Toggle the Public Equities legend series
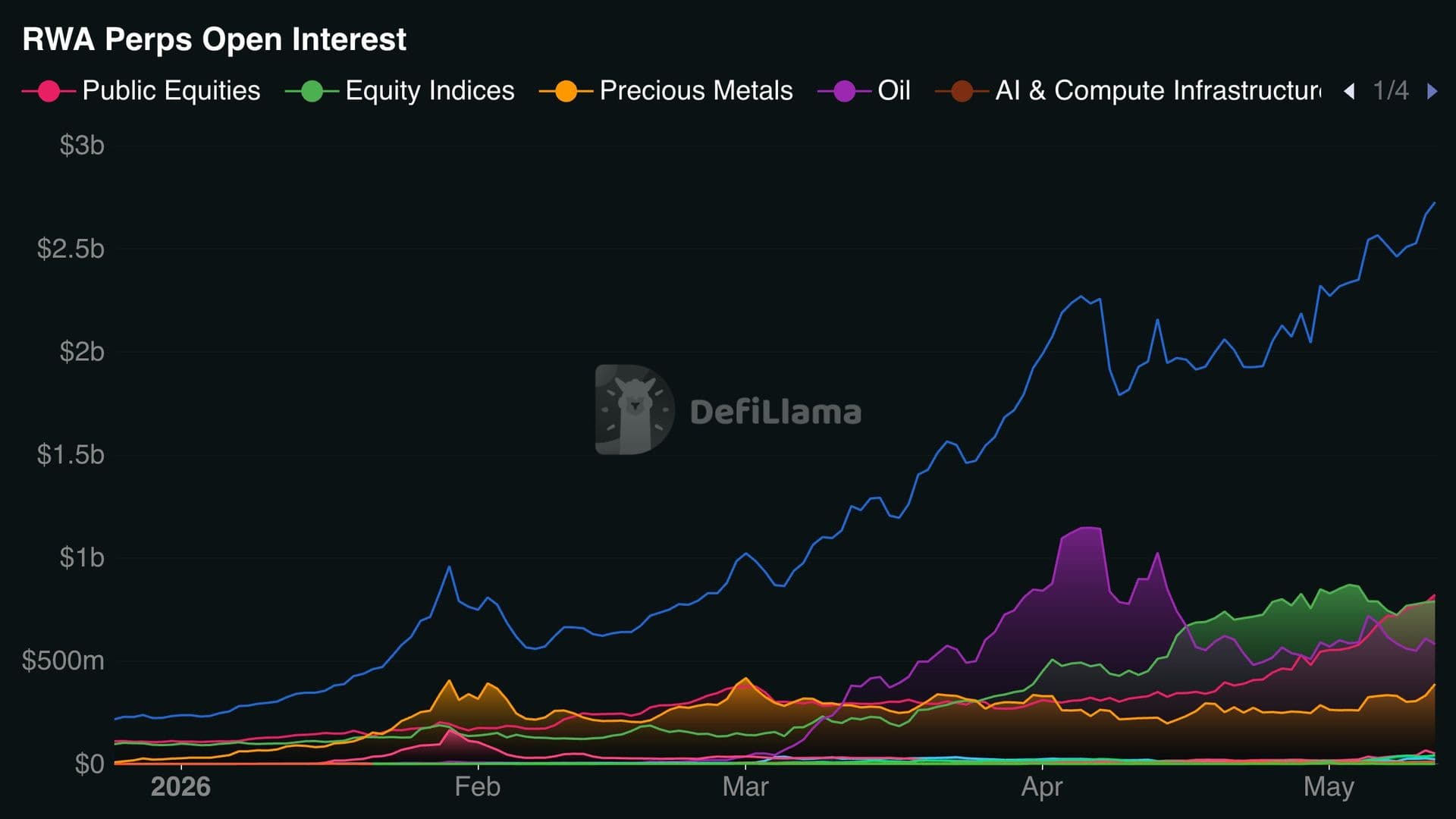Image resolution: width=1456 pixels, height=819 pixels. (x=141, y=91)
